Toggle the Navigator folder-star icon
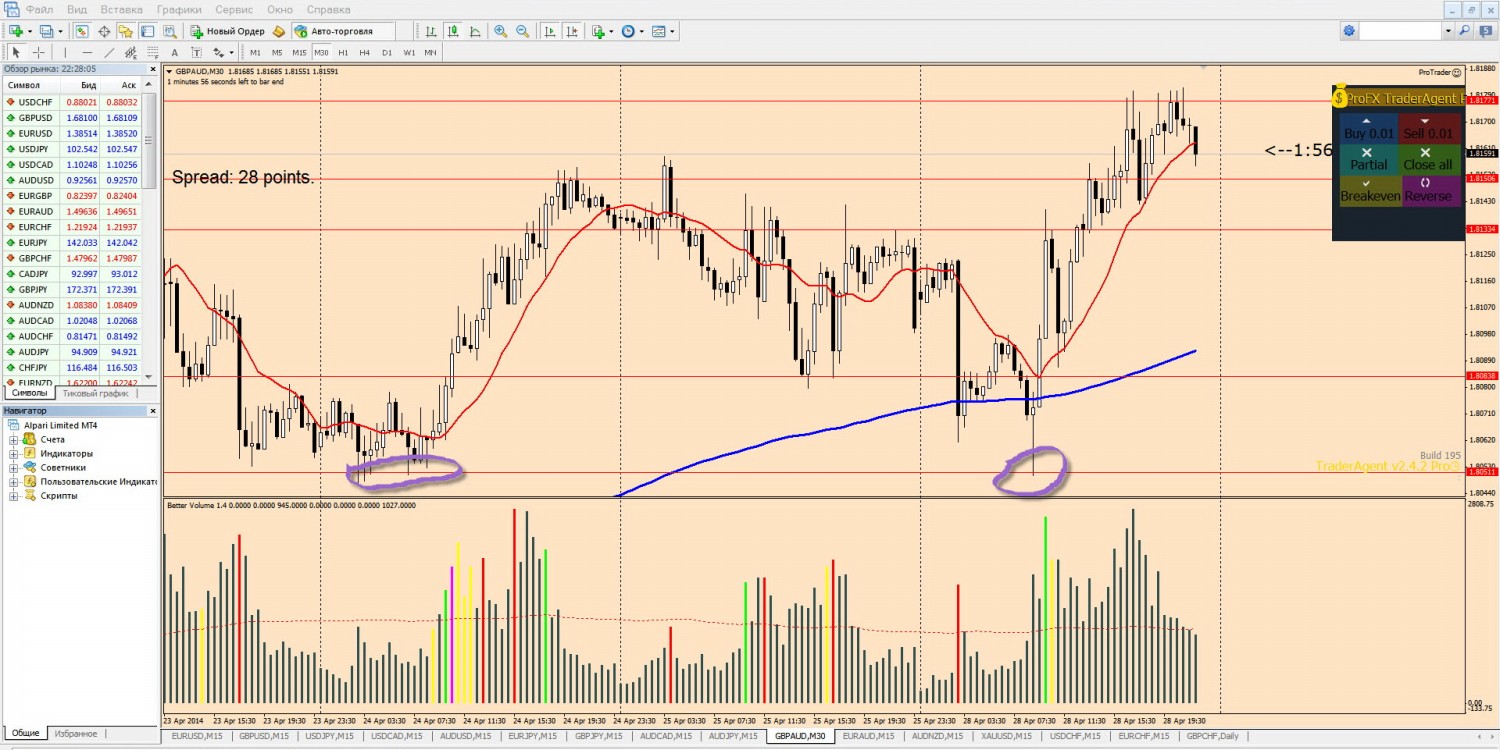This screenshot has height=750, width=1500. (x=125, y=31)
